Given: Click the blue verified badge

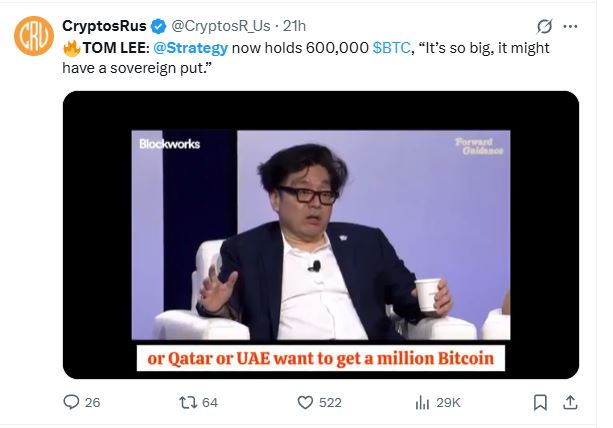Looking at the screenshot, I should [x=158, y=26].
